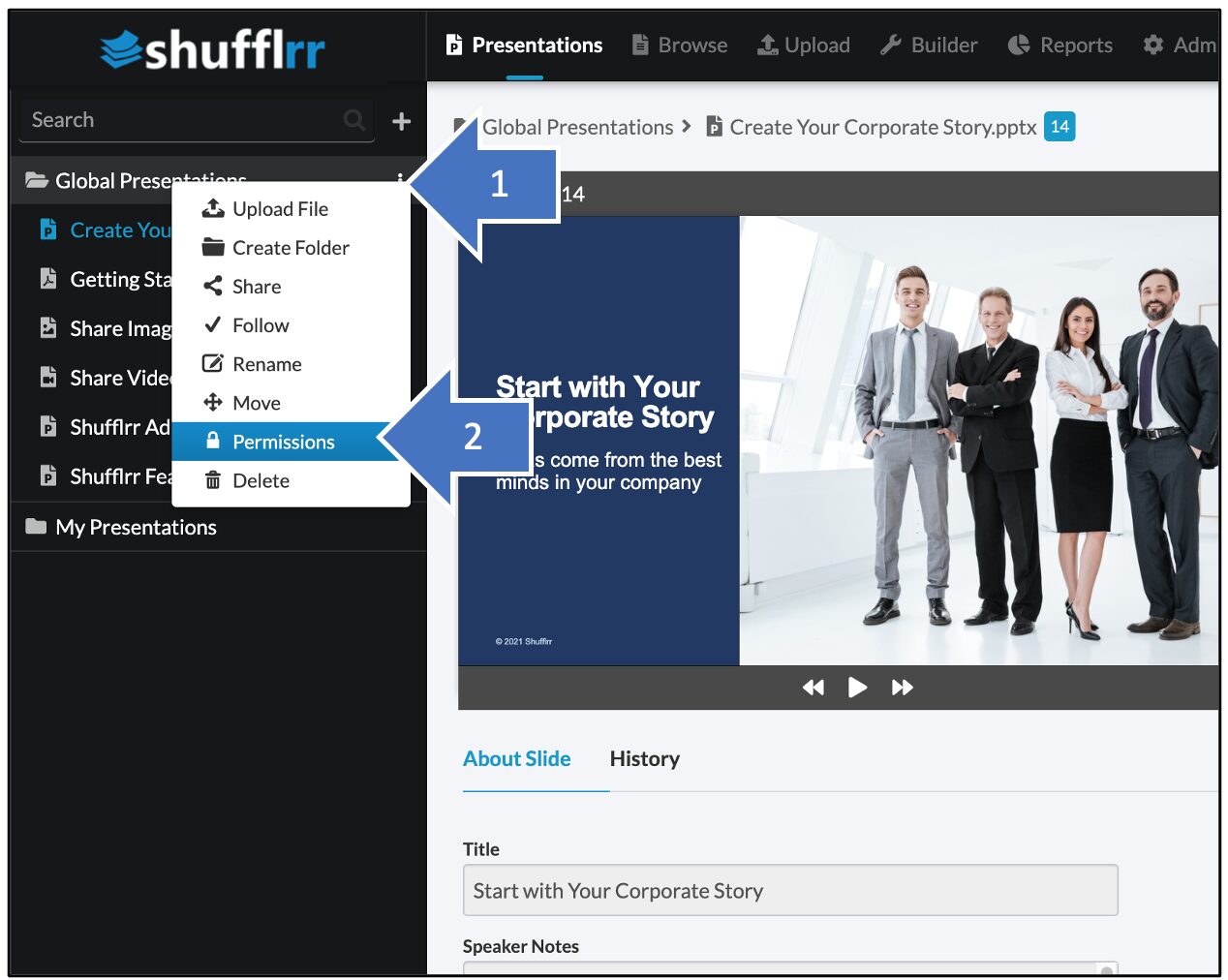Click the My Presentations folder icon
This screenshot has width=1228, height=980.
point(36,527)
